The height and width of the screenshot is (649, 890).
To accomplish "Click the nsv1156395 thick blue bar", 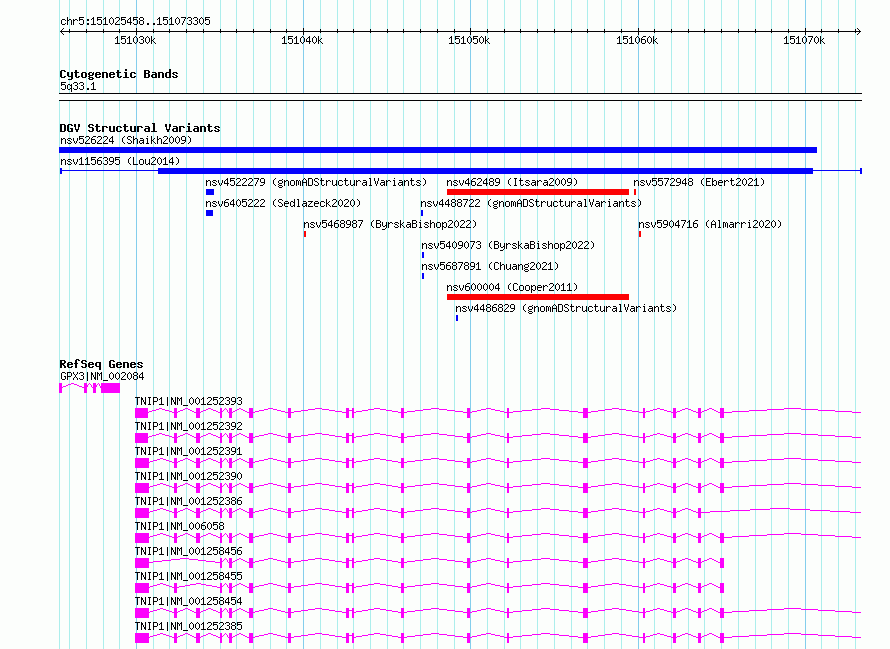I will tap(485, 171).
